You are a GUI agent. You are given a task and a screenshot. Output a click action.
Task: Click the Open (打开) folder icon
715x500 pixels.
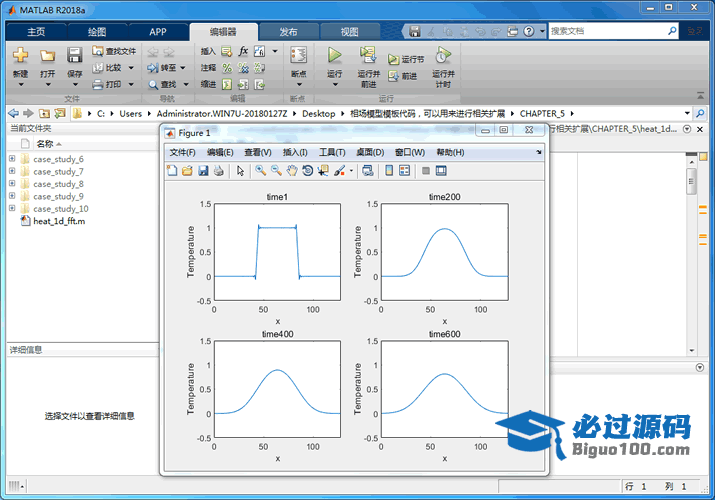(47, 56)
